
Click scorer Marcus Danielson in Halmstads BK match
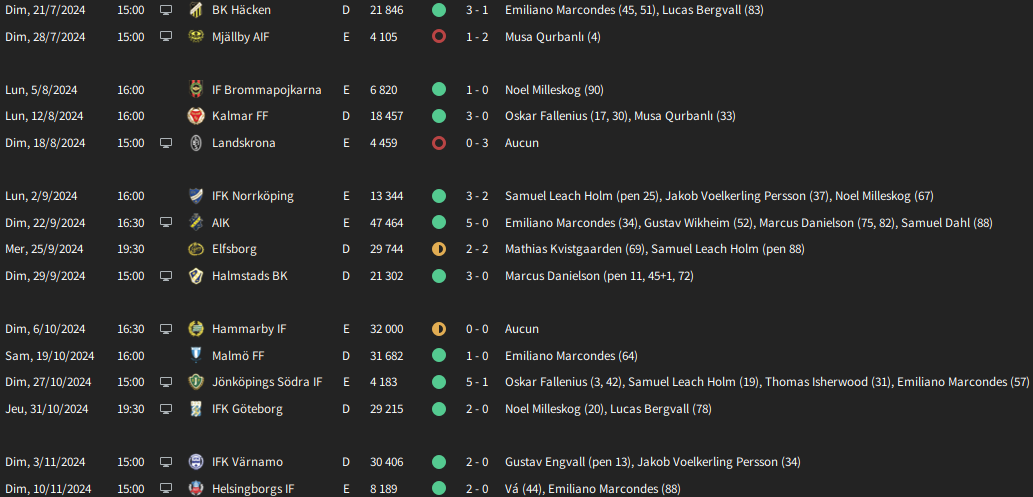(553, 276)
